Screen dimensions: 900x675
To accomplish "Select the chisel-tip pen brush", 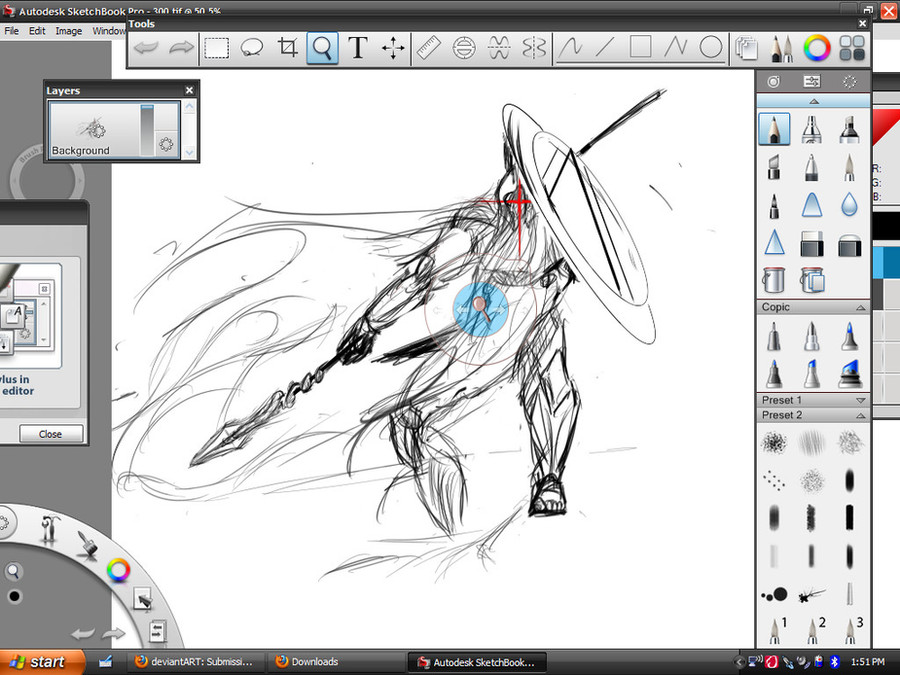I will tap(774, 167).
